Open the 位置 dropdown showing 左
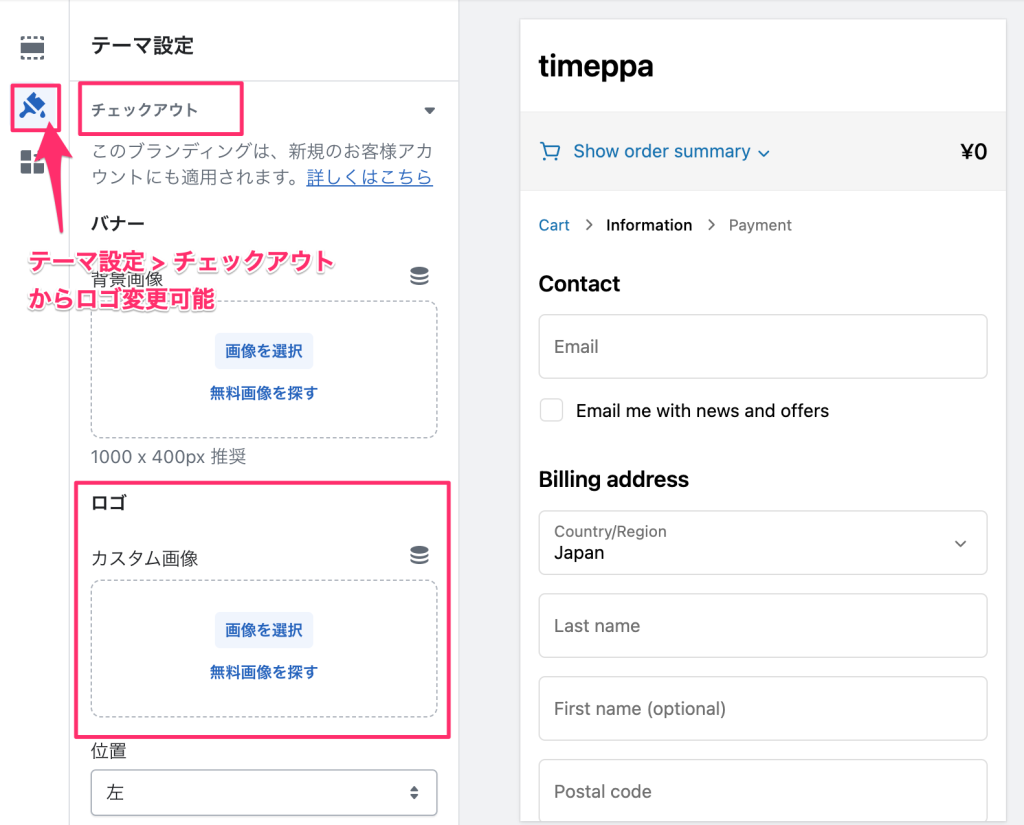Screen dimensions: 1024x825 tap(263, 792)
